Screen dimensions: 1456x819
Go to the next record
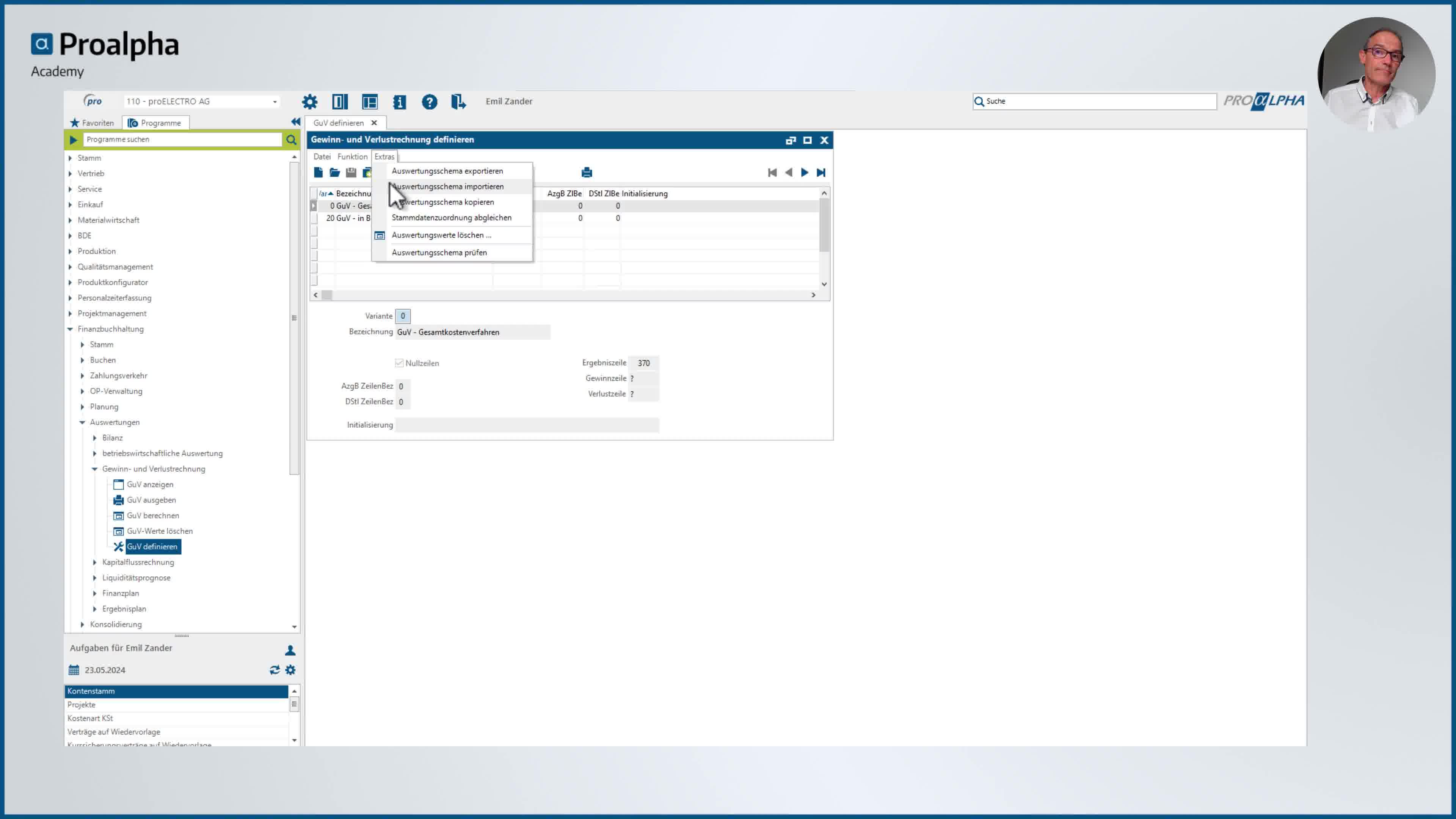(x=804, y=173)
